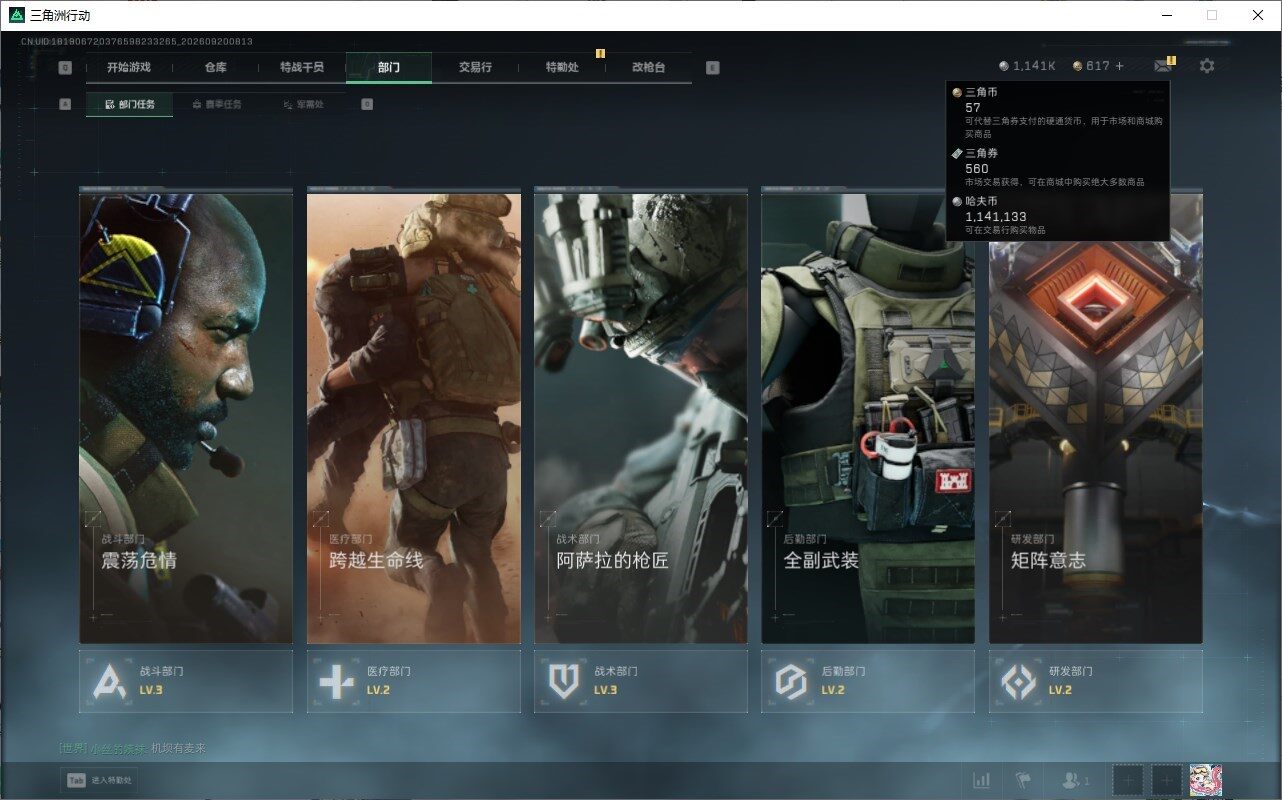Click the 哈夫币 label in the tooltip
The height and width of the screenshot is (800, 1282).
coord(981,201)
